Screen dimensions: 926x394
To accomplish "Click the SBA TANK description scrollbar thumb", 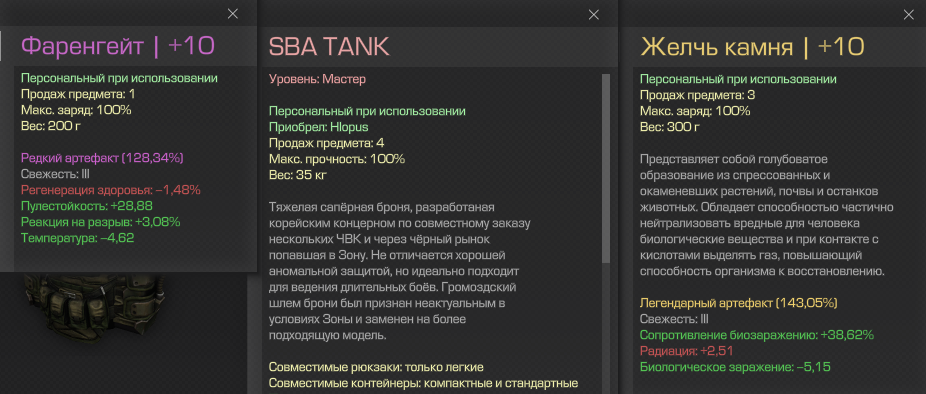I will point(605,168).
